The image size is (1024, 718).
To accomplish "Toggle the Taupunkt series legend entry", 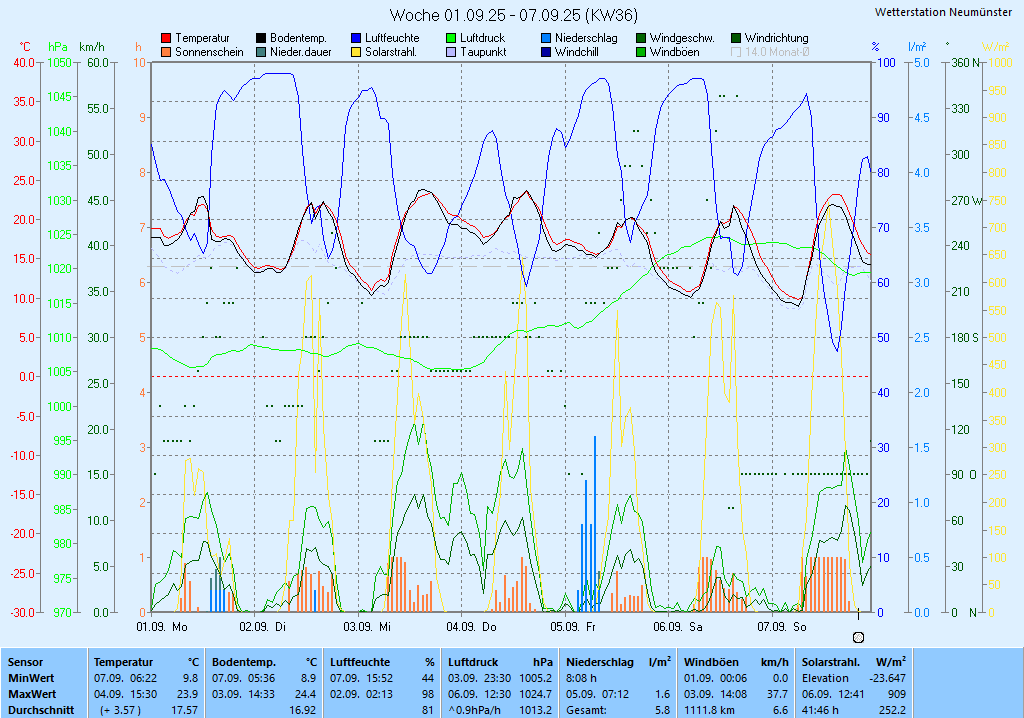I will pos(483,52).
